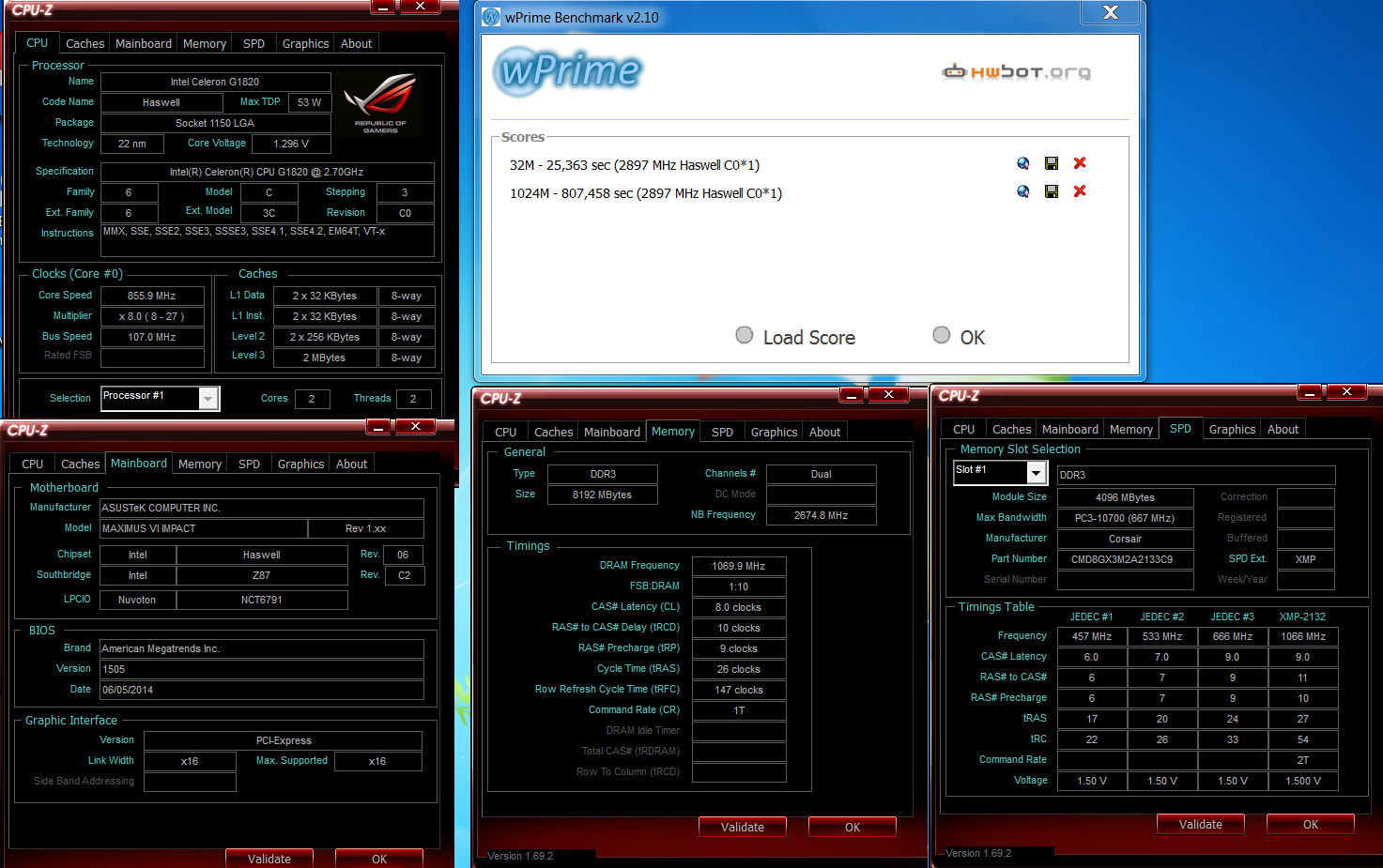1383x868 pixels.
Task: Open SPD tab in Mainboard window
Action: [x=249, y=464]
